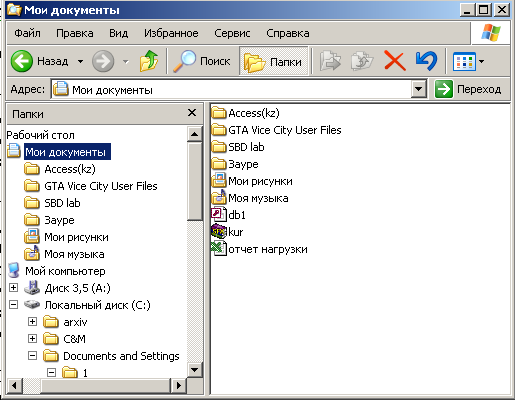Expand the arxiv folder node
Screen dimensions: 515x400
(32, 322)
